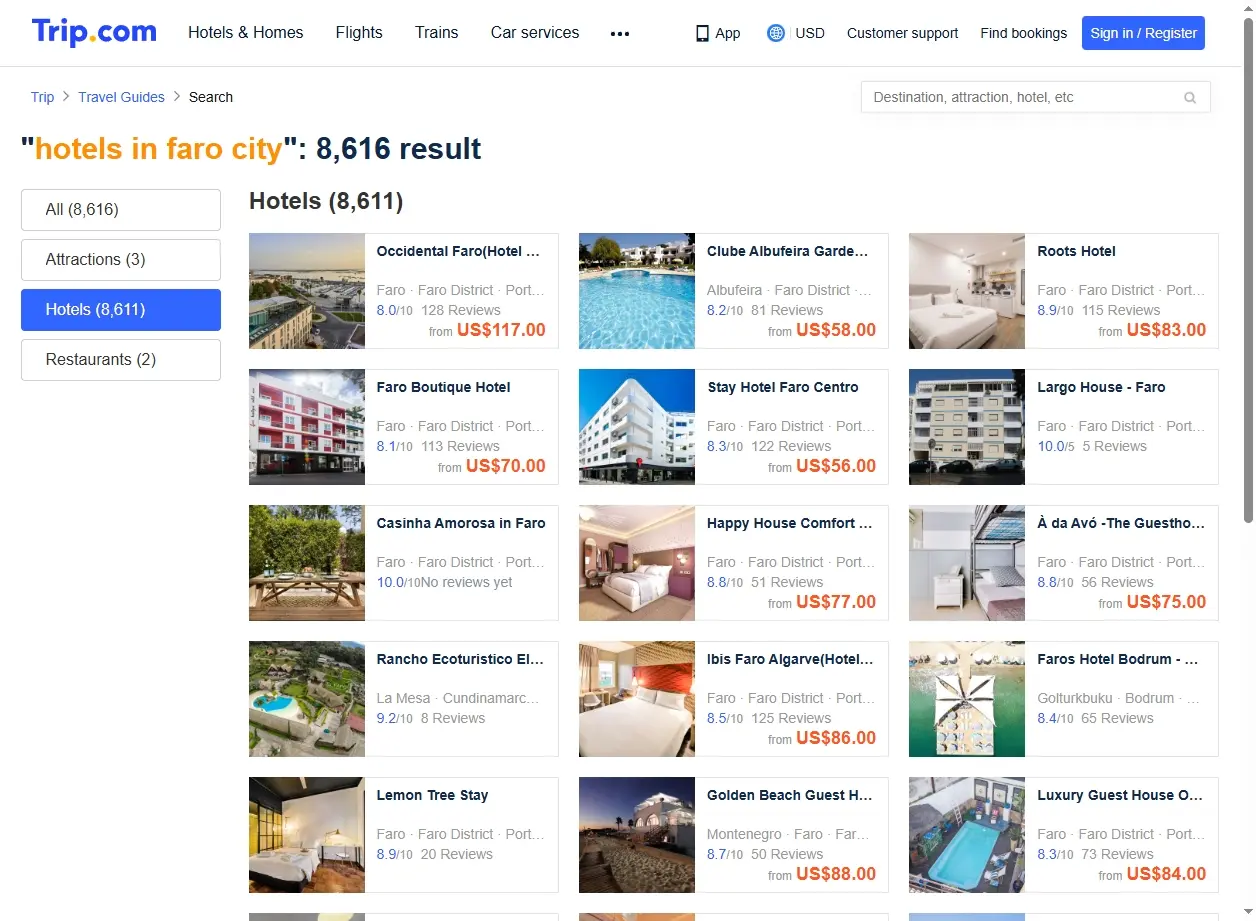Click Happy House Comfort title
Image resolution: width=1256 pixels, height=921 pixels.
pyautogui.click(x=789, y=523)
